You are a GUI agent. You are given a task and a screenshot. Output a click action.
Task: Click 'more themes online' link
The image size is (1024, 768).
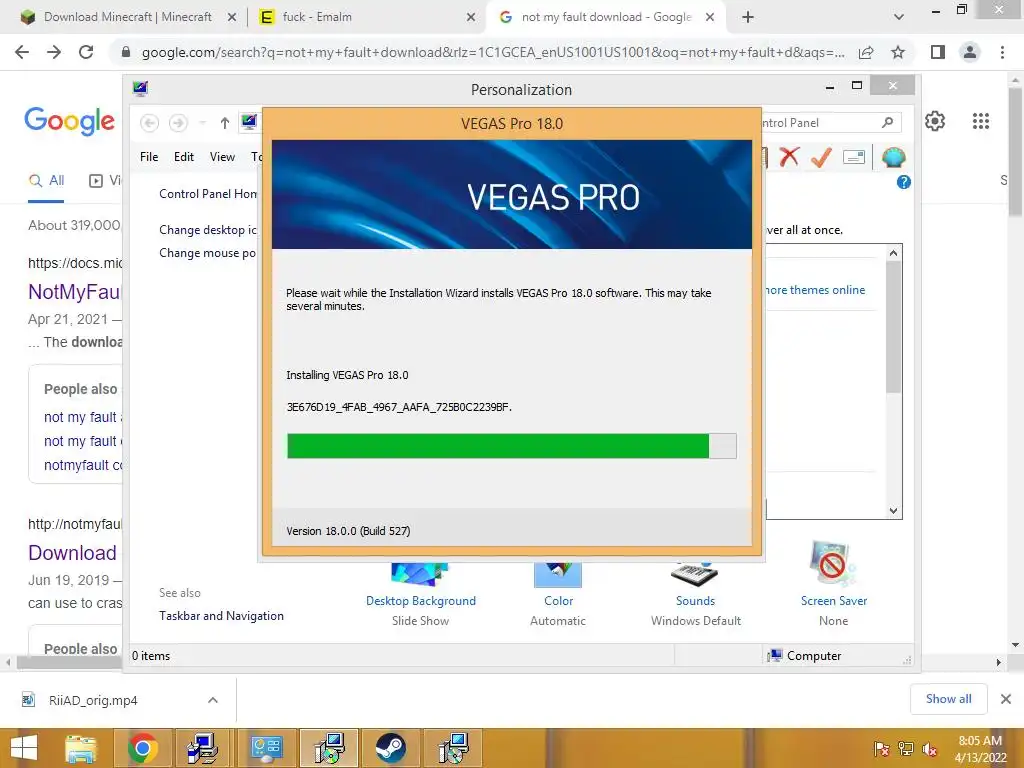[815, 290]
